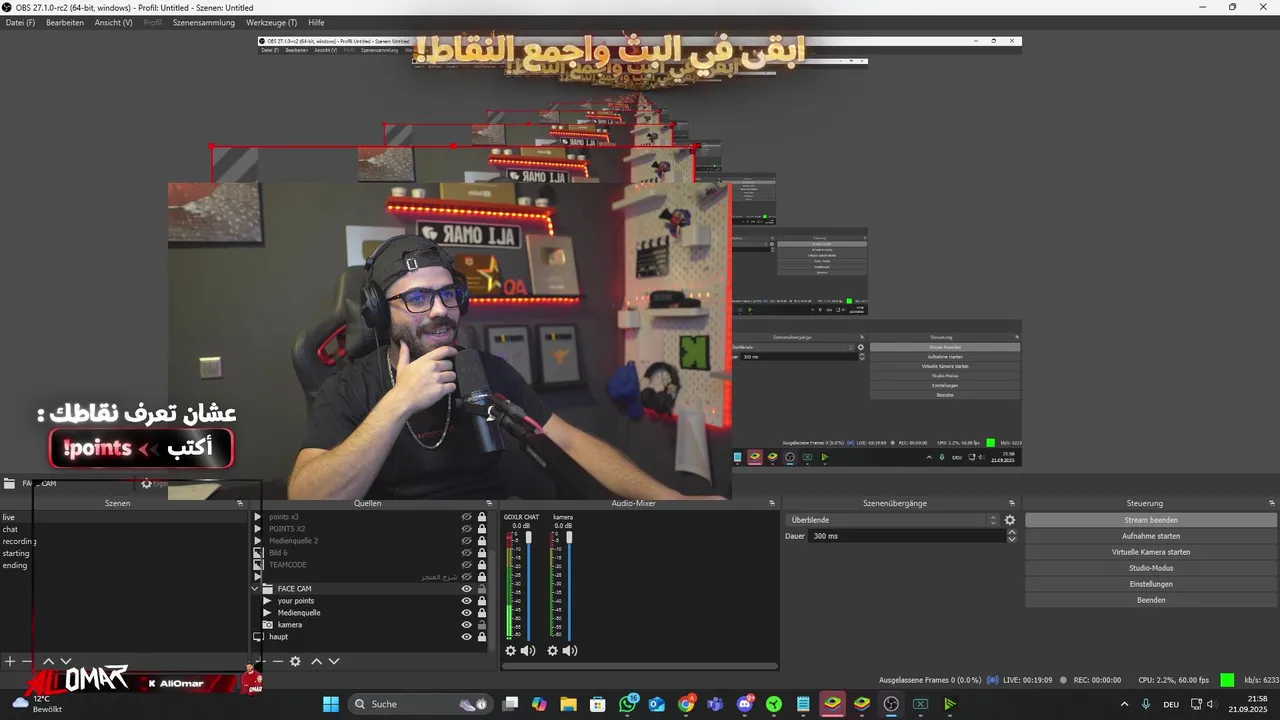Undock the Szenen panel via float icon

coord(240,503)
